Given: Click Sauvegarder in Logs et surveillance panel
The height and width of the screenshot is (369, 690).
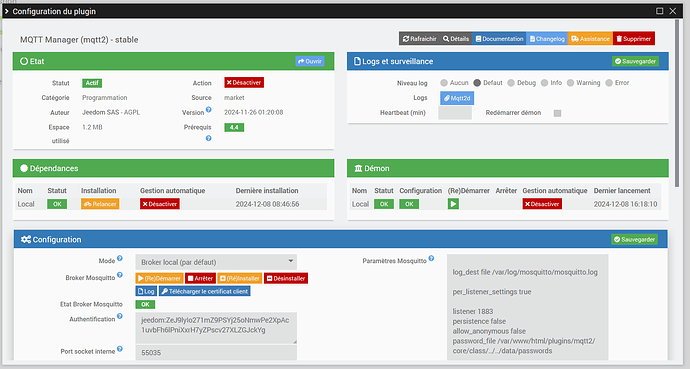Looking at the screenshot, I should (x=635, y=61).
